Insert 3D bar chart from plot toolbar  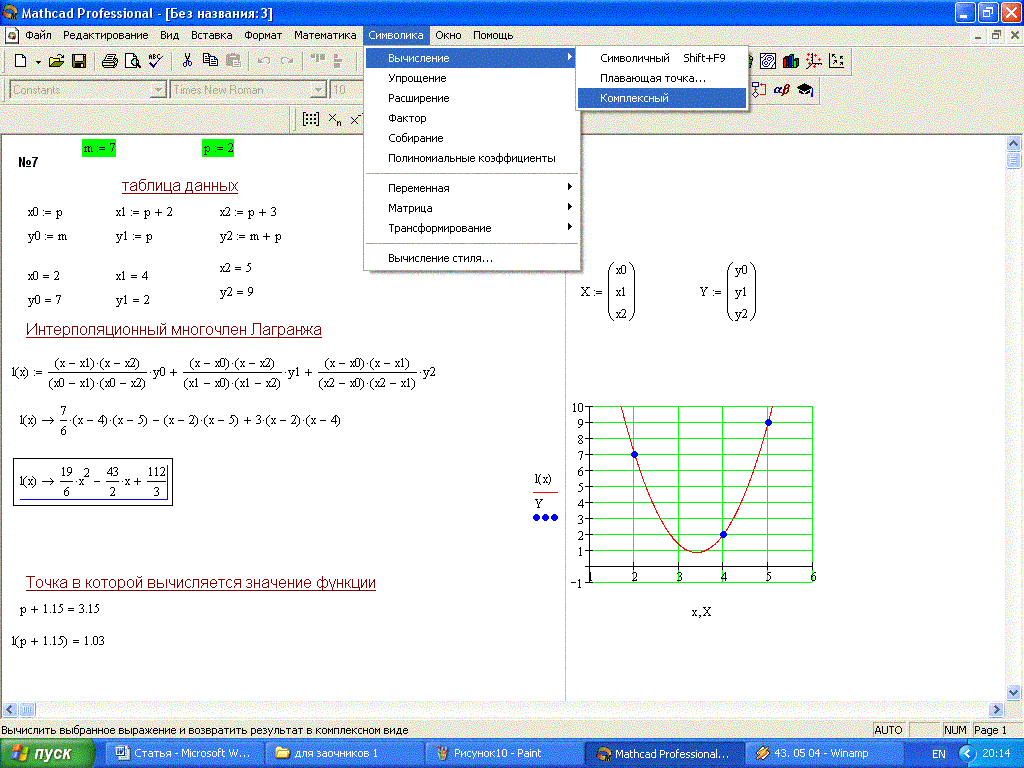[x=791, y=61]
